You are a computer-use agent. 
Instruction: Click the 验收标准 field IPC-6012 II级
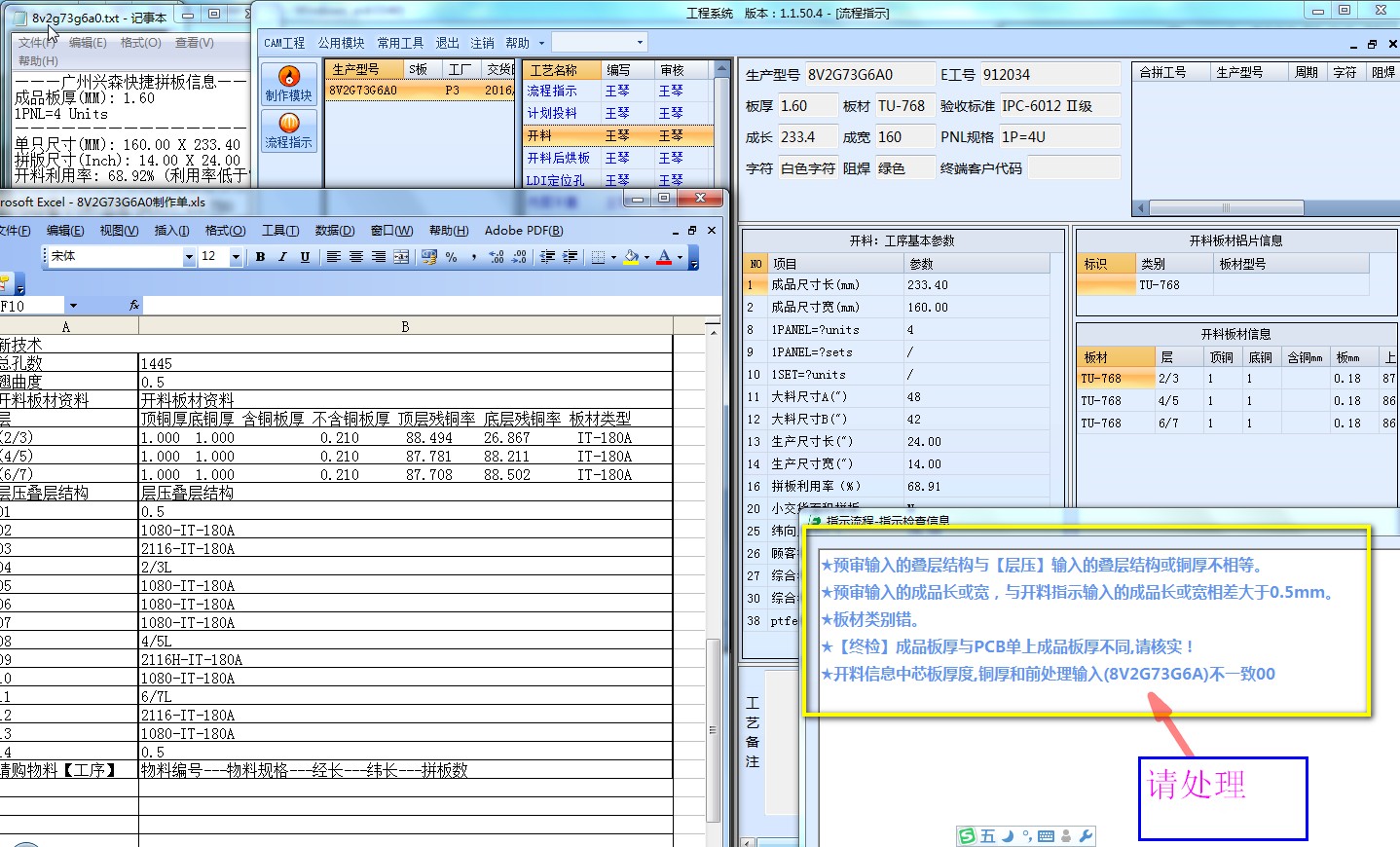coord(1059,106)
